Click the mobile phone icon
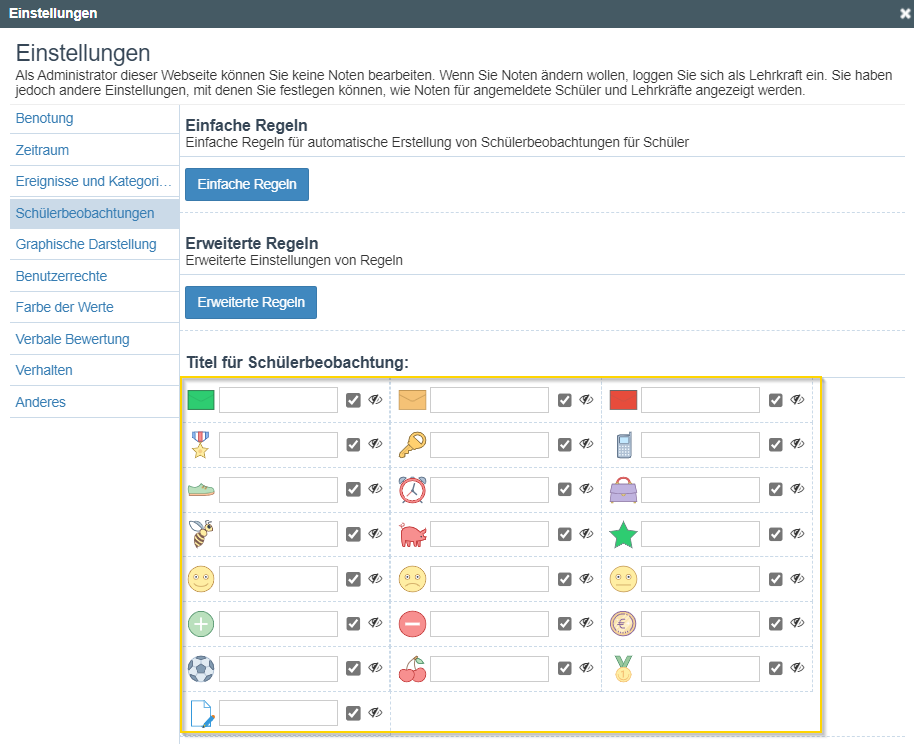Screen dimensions: 914x744 [624, 445]
